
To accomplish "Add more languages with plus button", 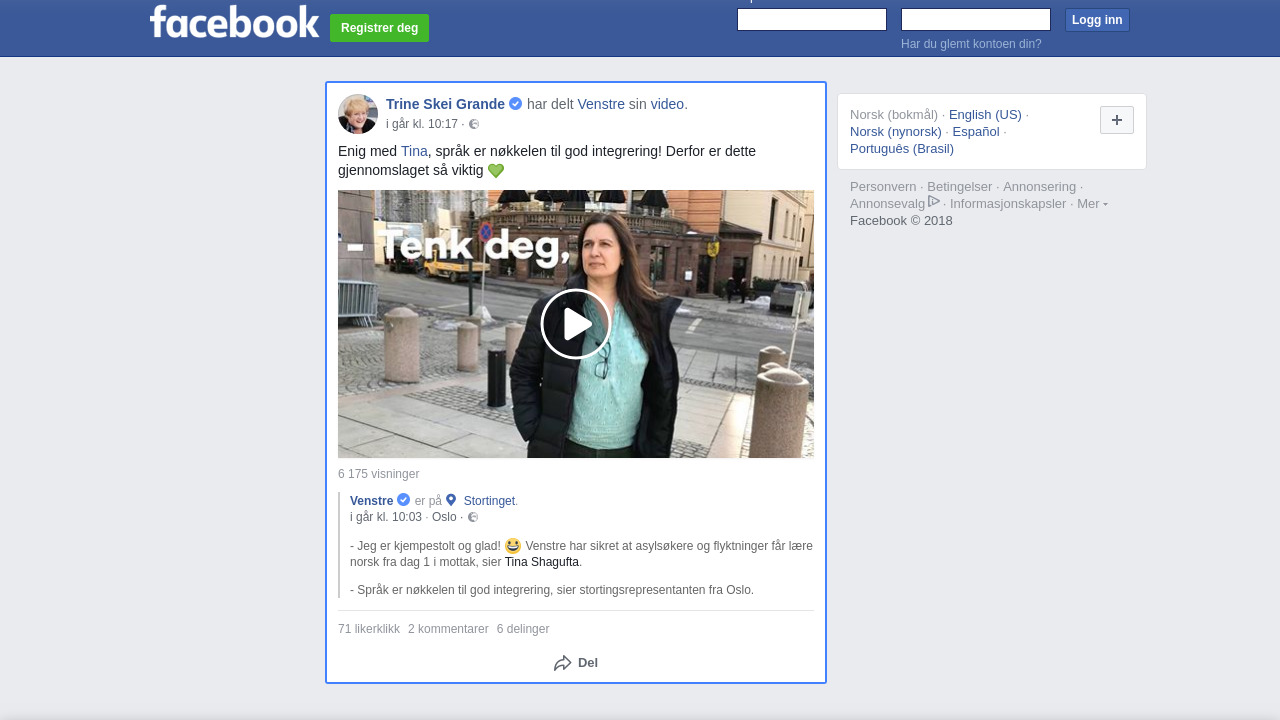I will [x=1117, y=120].
